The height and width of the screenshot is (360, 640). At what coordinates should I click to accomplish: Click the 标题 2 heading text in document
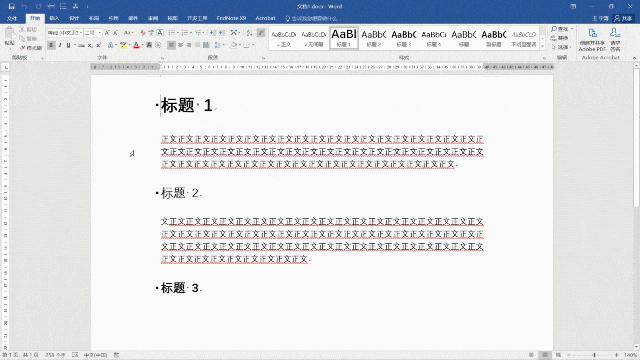[180, 193]
